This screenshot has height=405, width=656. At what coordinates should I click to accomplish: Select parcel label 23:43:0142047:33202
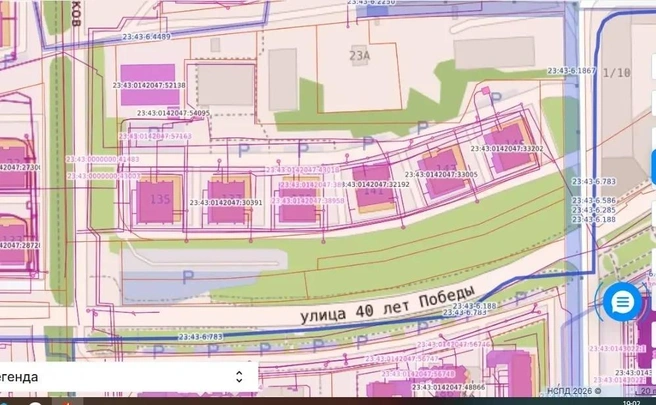(x=507, y=149)
